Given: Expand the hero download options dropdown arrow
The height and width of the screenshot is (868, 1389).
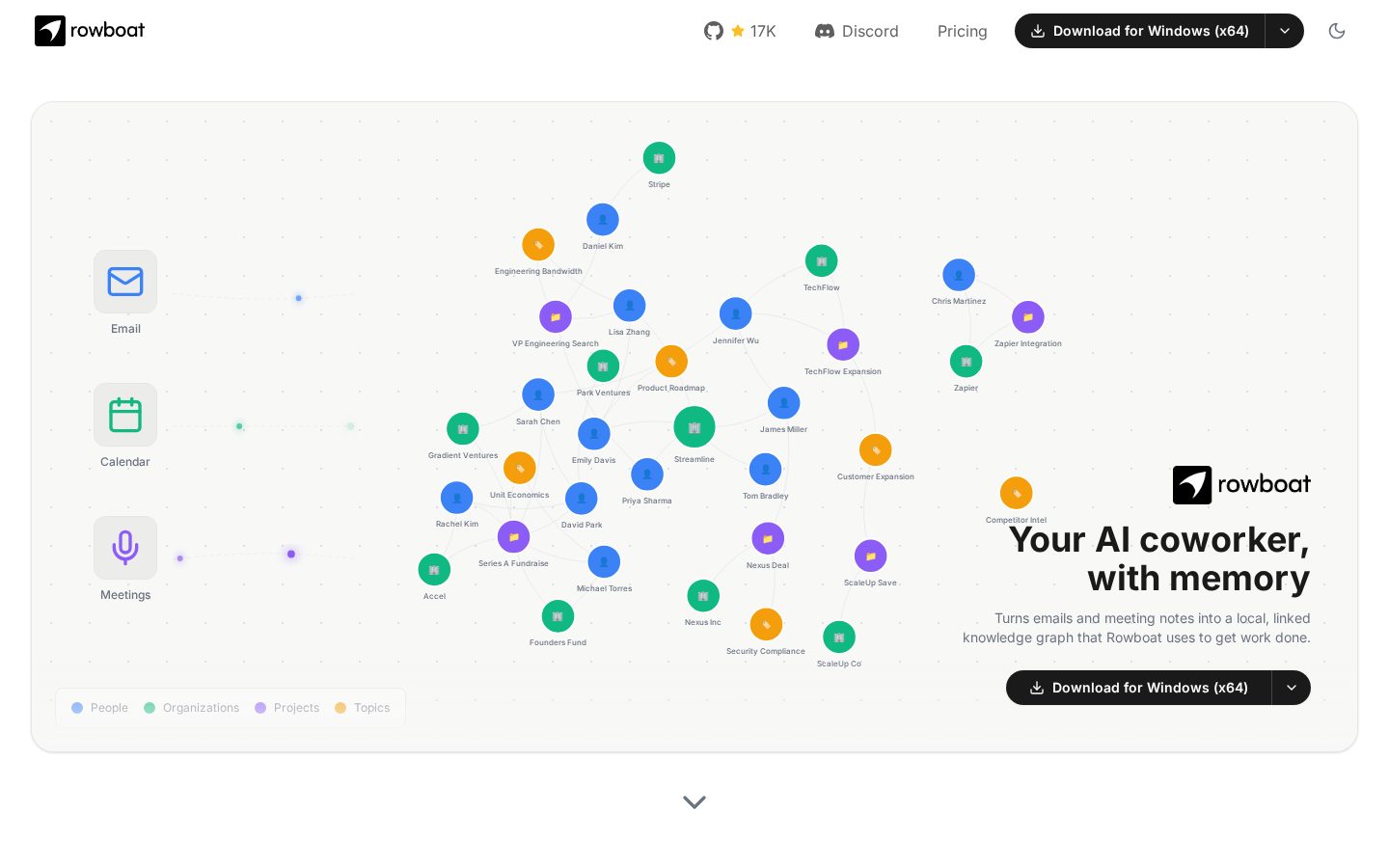Looking at the screenshot, I should point(1292,688).
